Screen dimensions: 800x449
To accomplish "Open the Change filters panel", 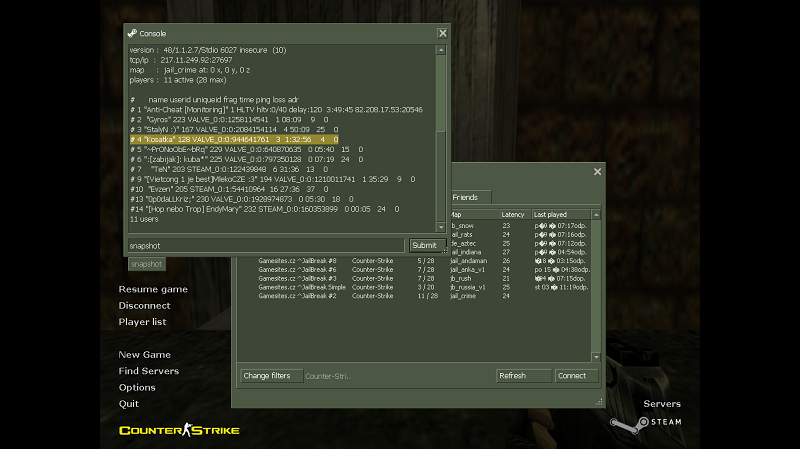I will coord(271,376).
